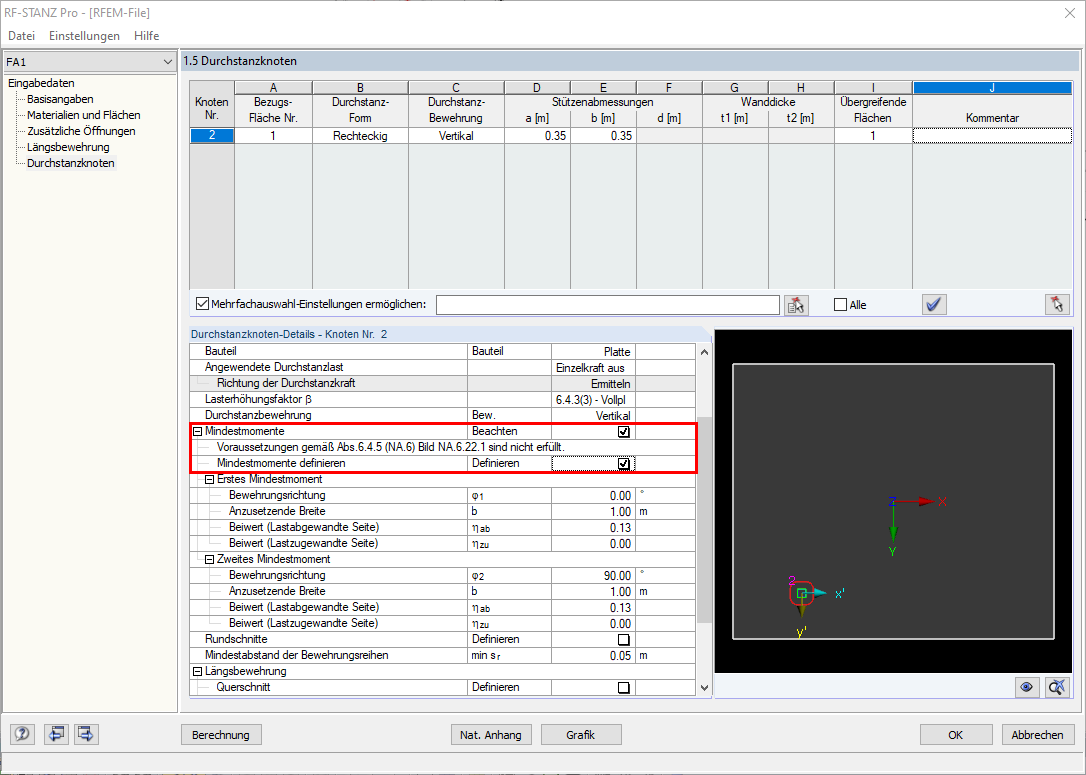
Task: Select table column header J Kommentar
Action: coord(991,86)
